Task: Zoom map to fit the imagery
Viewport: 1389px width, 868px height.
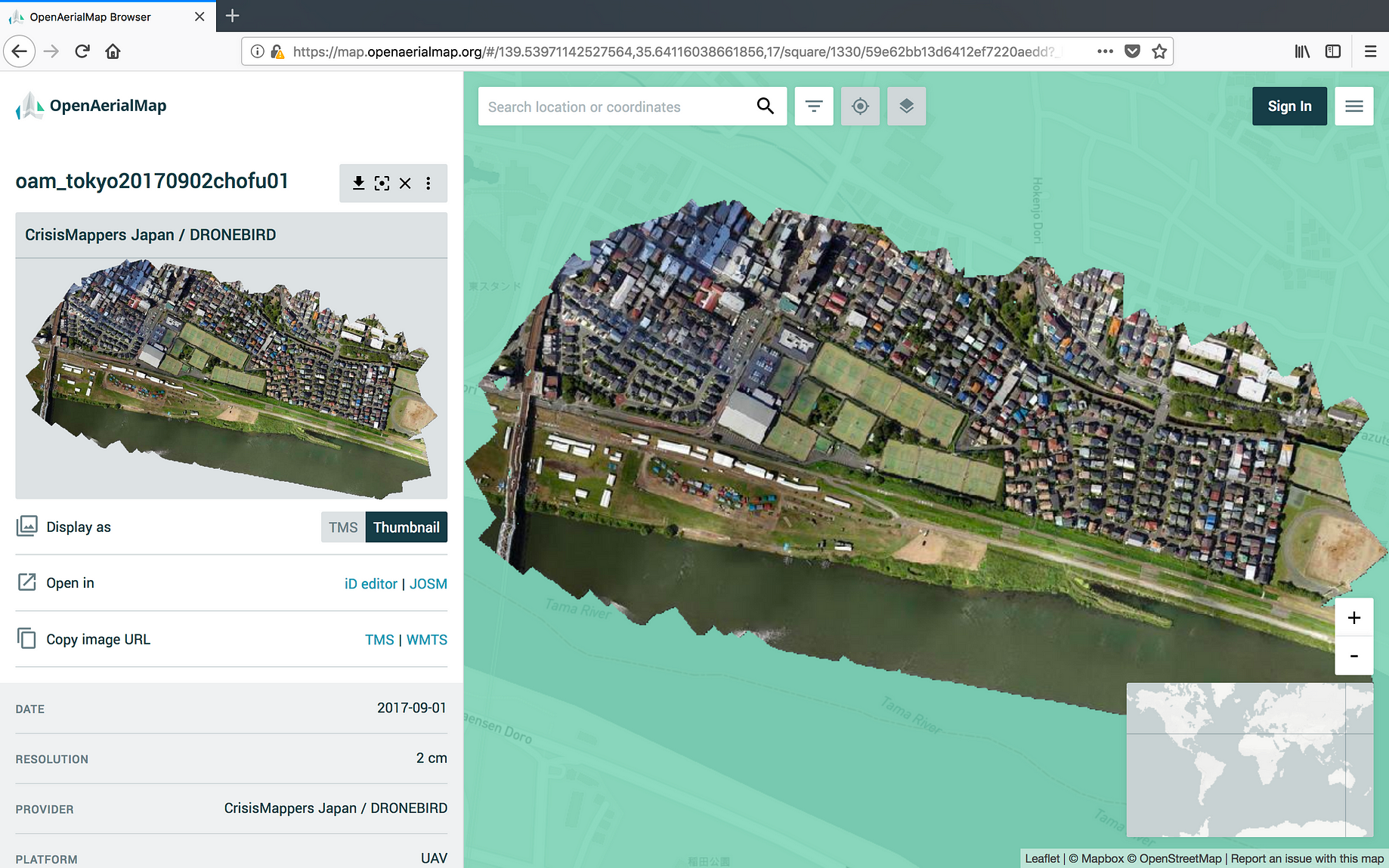Action: (382, 183)
